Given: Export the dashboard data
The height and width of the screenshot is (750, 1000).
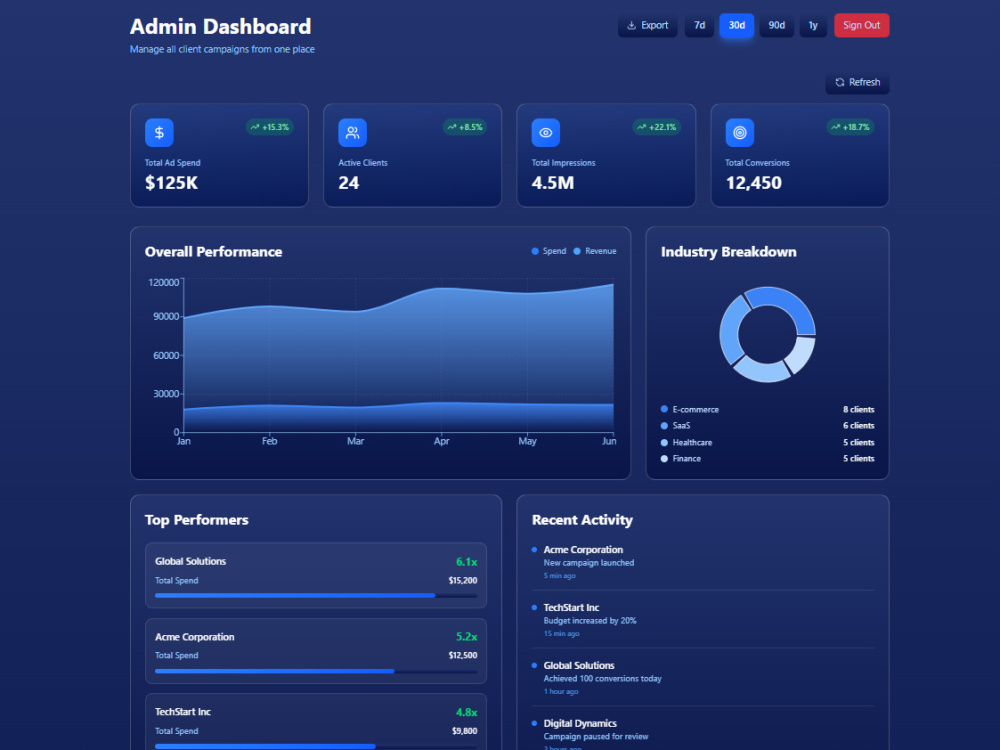Looking at the screenshot, I should [647, 26].
